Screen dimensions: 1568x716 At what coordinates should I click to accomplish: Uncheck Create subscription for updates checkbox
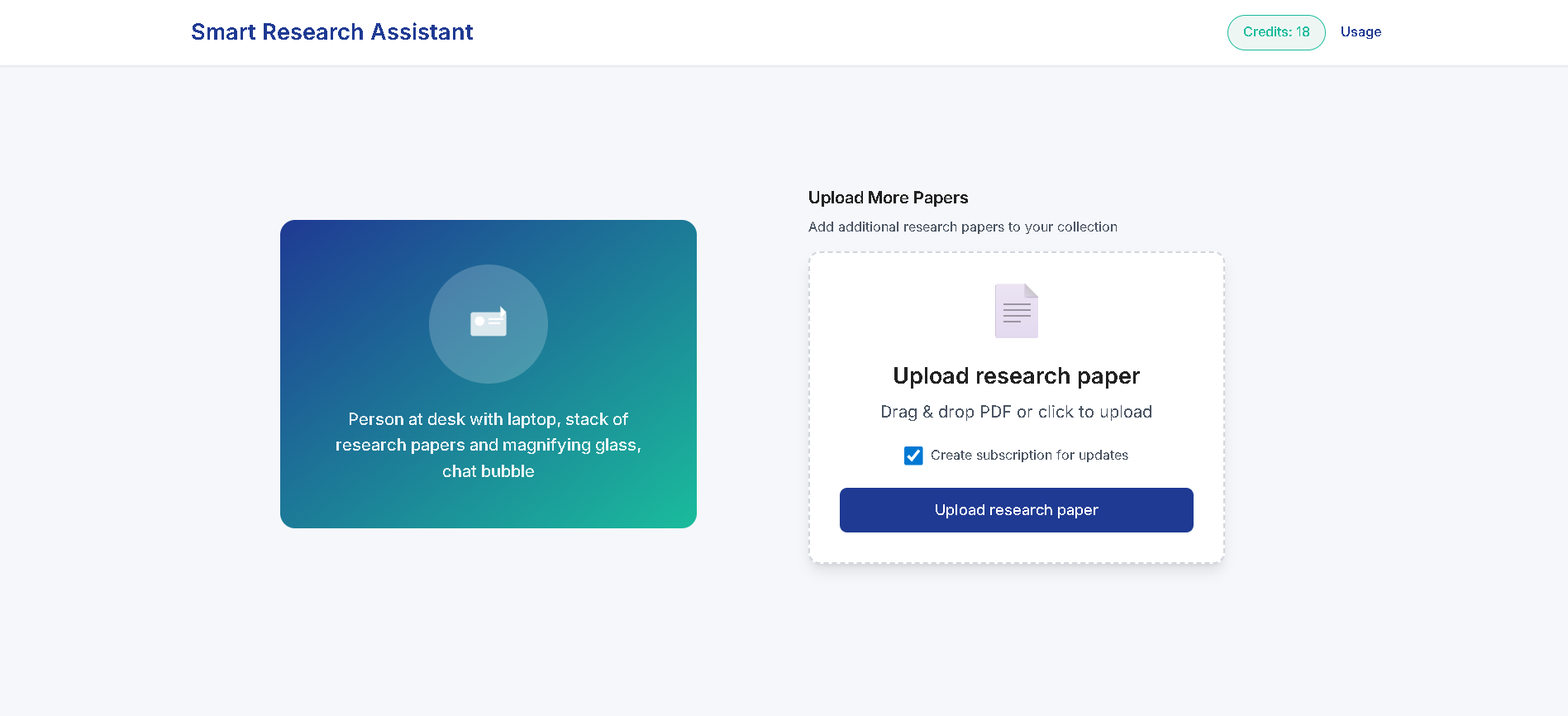(913, 456)
